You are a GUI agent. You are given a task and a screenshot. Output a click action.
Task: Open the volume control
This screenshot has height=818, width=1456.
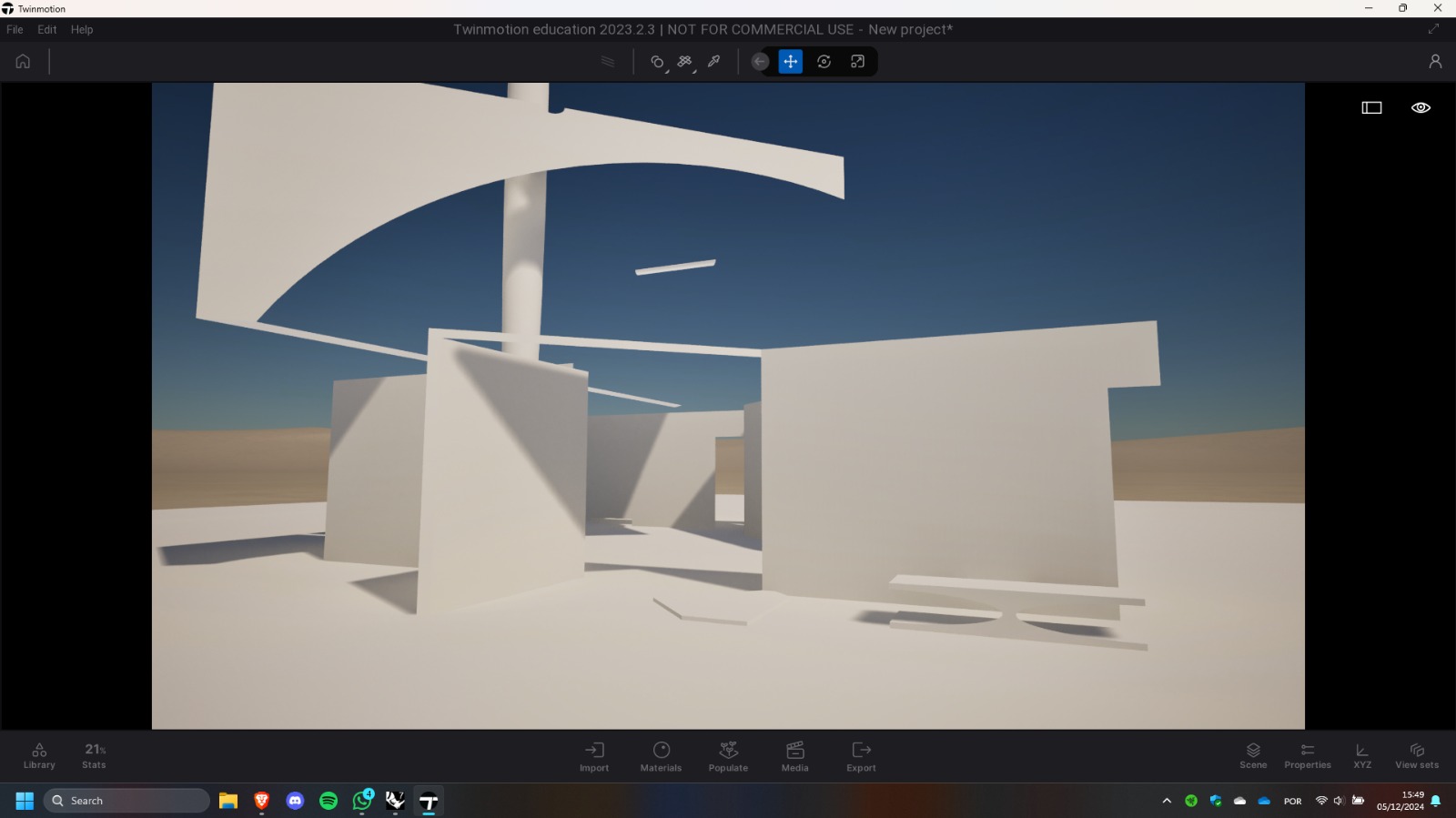tap(1339, 801)
